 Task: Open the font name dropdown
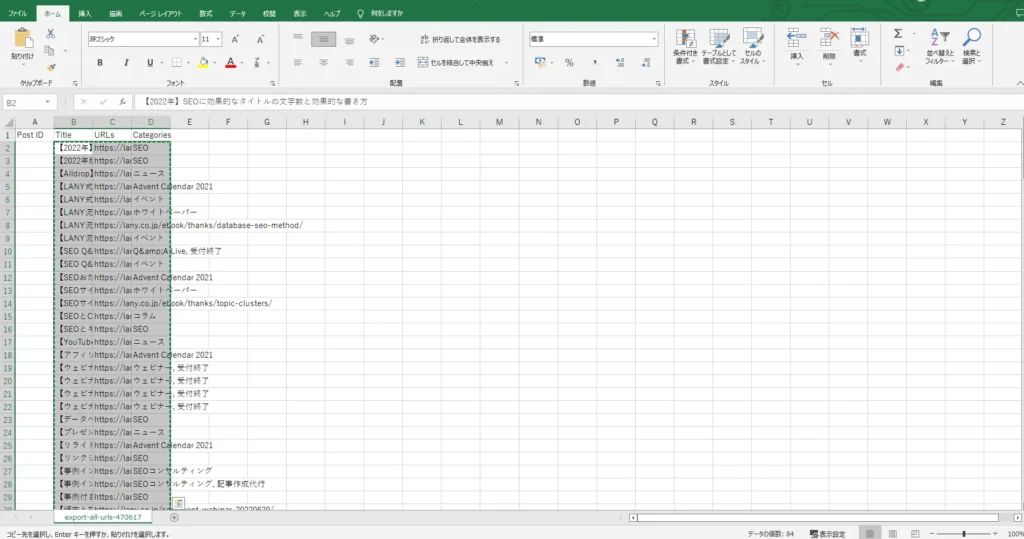point(195,39)
